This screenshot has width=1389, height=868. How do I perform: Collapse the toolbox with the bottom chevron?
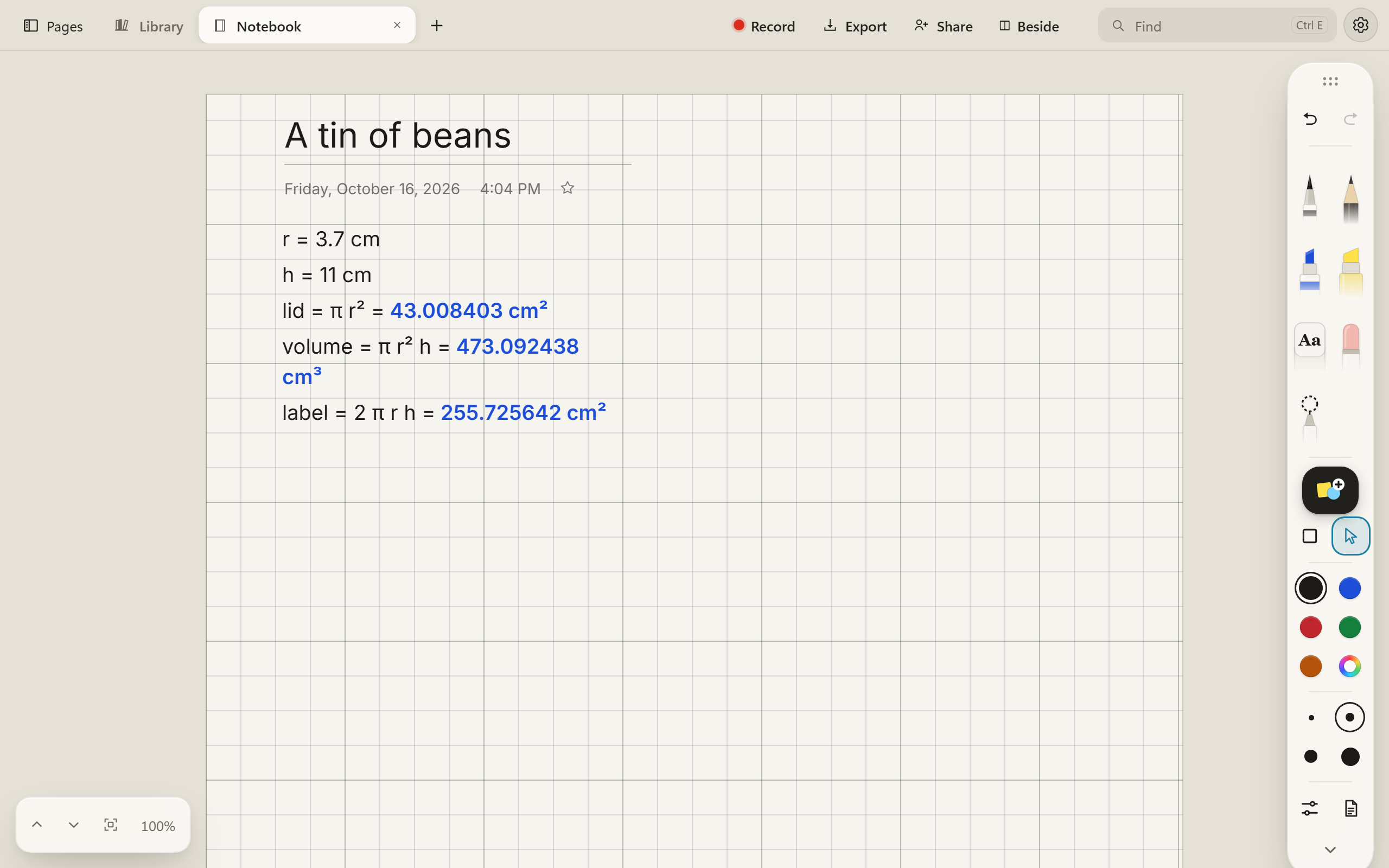pyautogui.click(x=1330, y=850)
